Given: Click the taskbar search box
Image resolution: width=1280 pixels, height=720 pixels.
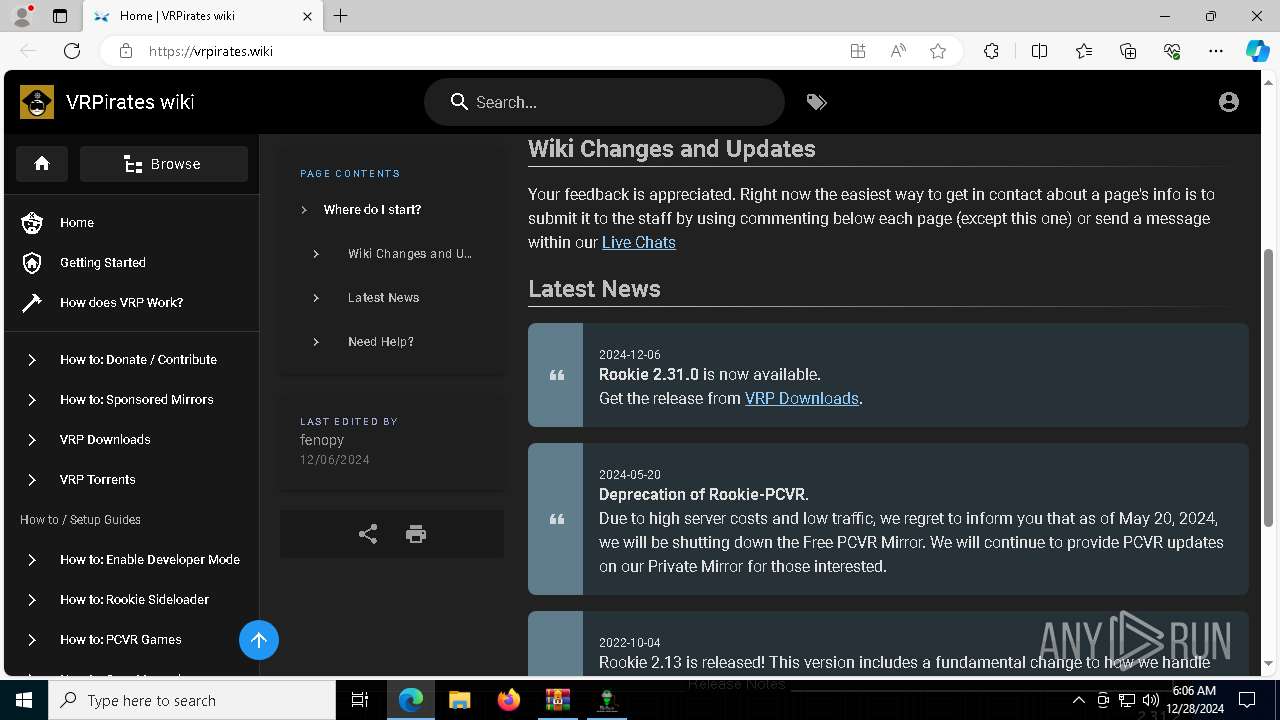Looking at the screenshot, I should [192, 700].
